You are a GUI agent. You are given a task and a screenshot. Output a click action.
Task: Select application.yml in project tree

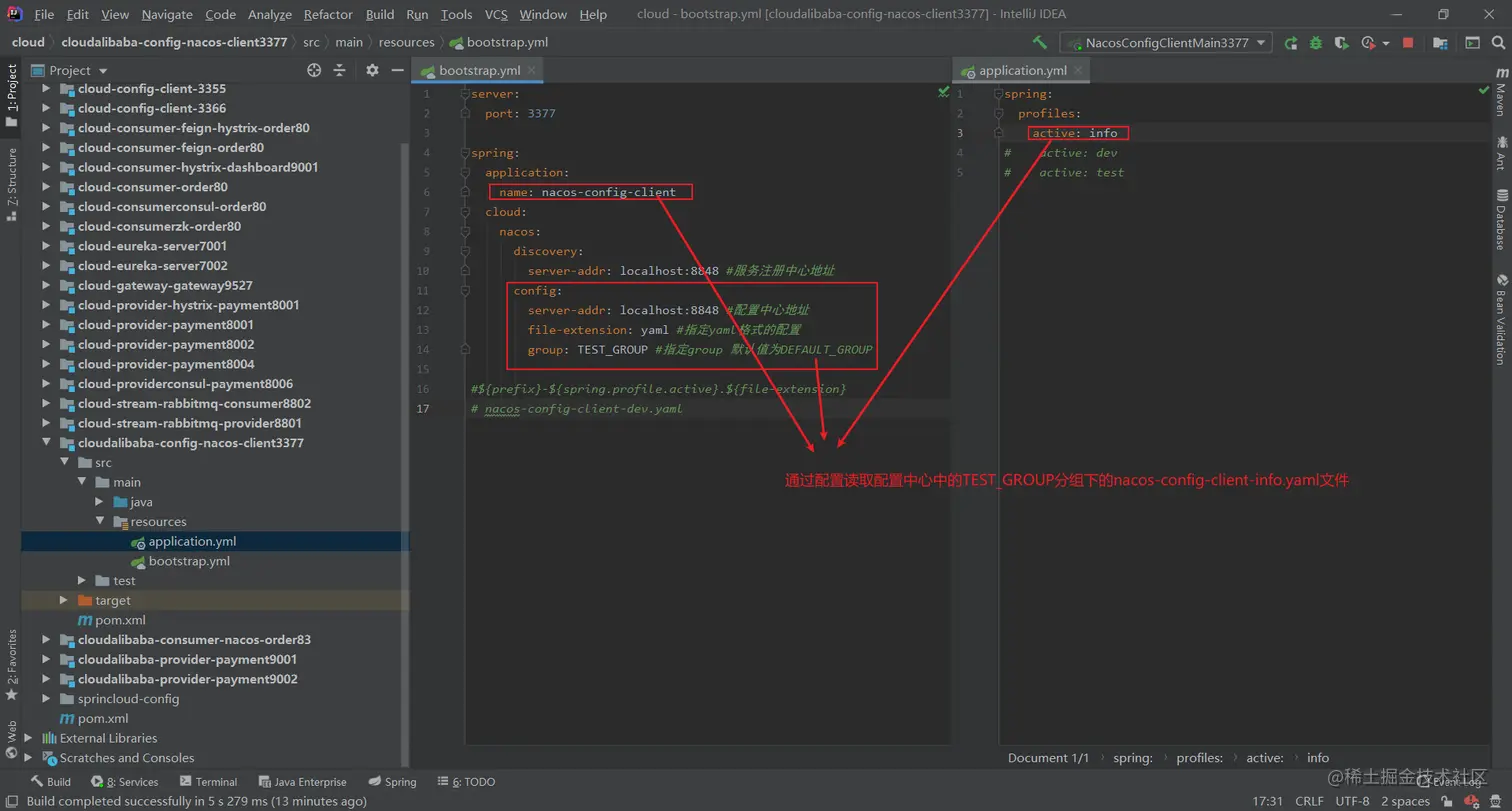coord(192,541)
